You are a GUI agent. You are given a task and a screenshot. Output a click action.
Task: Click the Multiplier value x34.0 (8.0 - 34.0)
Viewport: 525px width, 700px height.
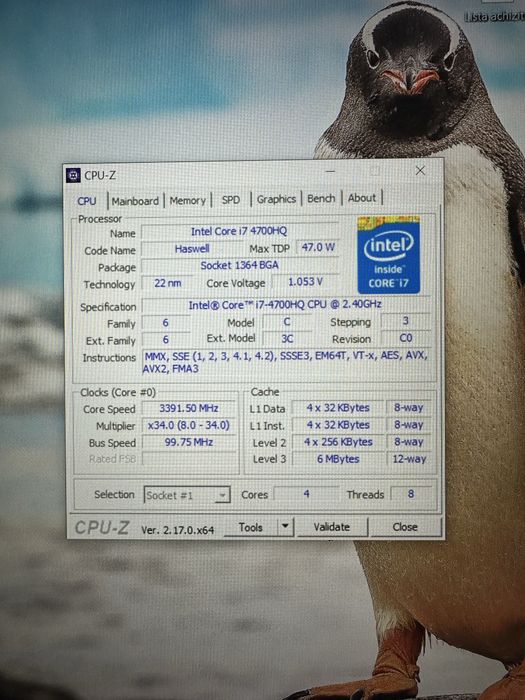click(189, 425)
